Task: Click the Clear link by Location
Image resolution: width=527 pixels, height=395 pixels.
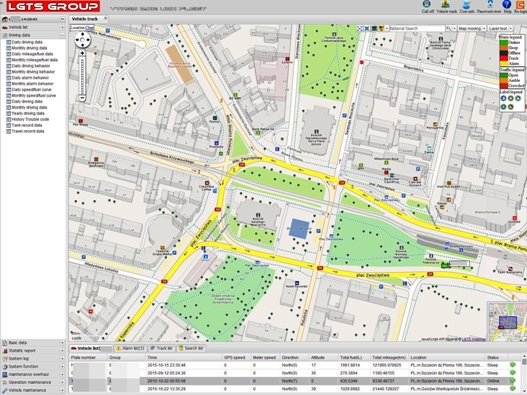Action: 90,28
